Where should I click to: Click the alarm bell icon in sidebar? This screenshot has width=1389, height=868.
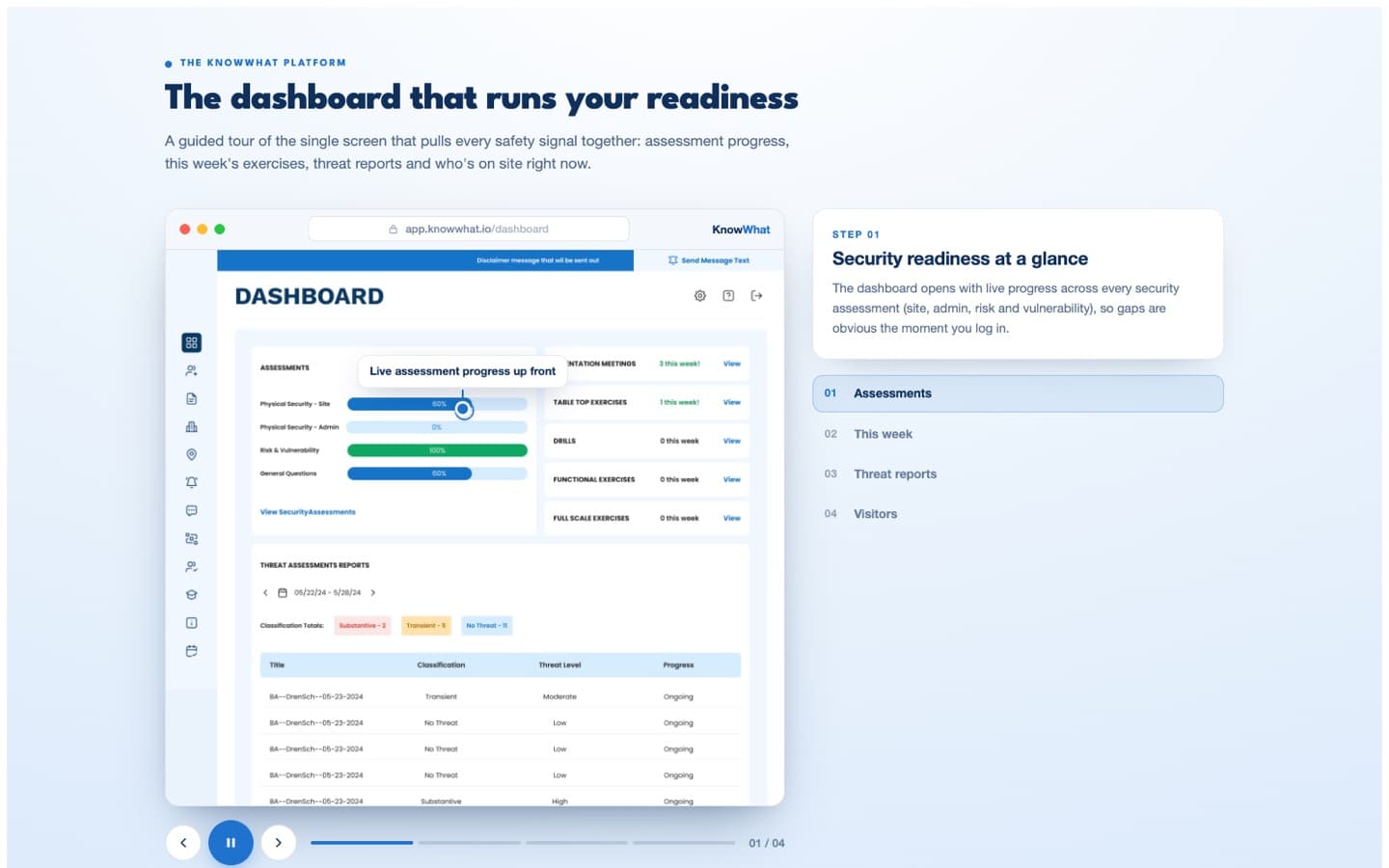pyautogui.click(x=191, y=482)
